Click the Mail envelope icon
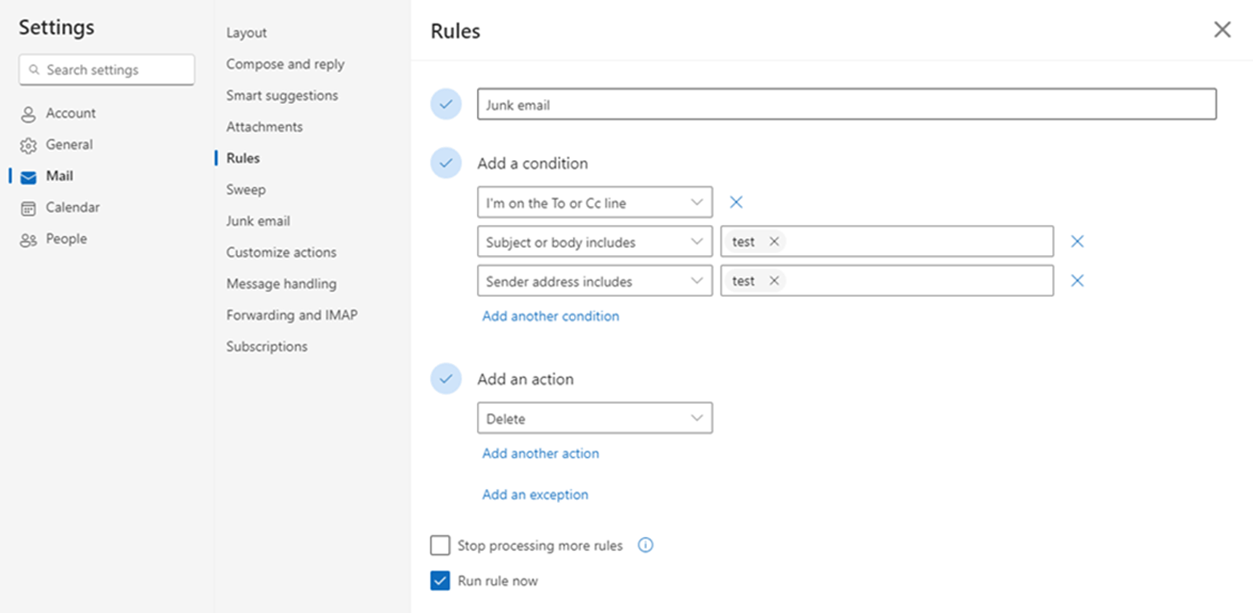The width and height of the screenshot is (1253, 613). (28, 177)
